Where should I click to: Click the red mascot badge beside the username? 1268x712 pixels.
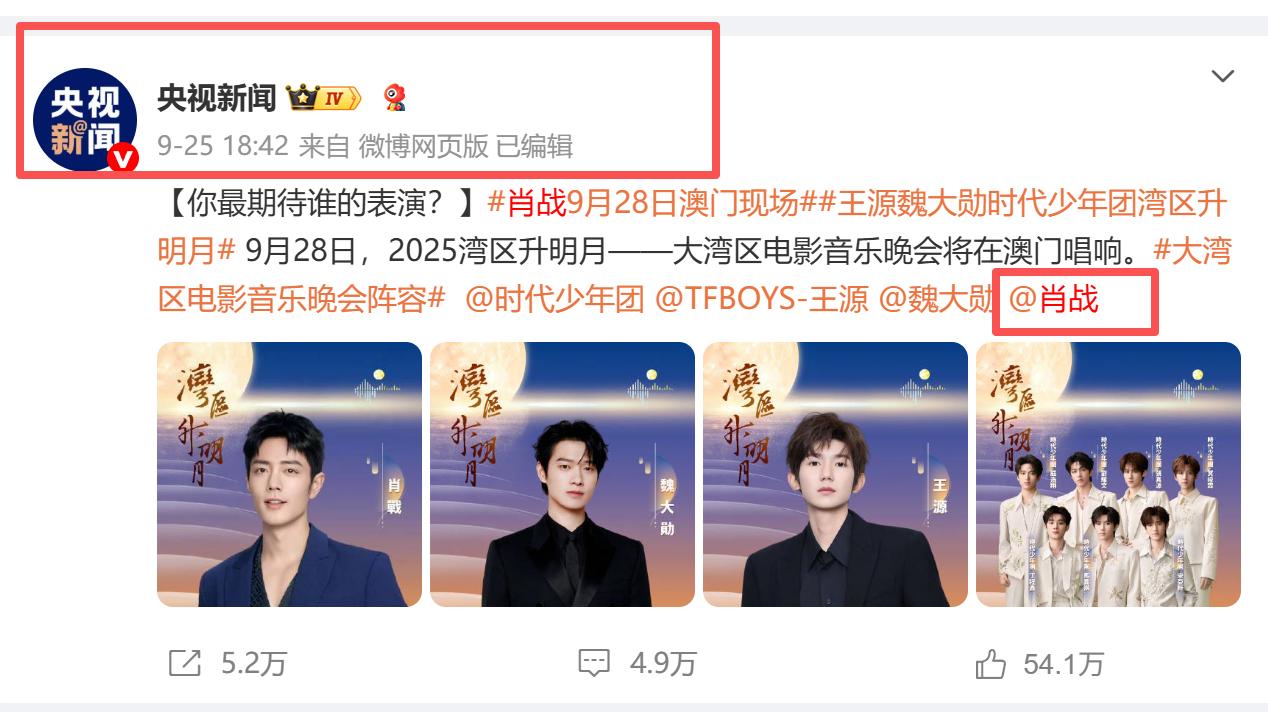click(396, 97)
